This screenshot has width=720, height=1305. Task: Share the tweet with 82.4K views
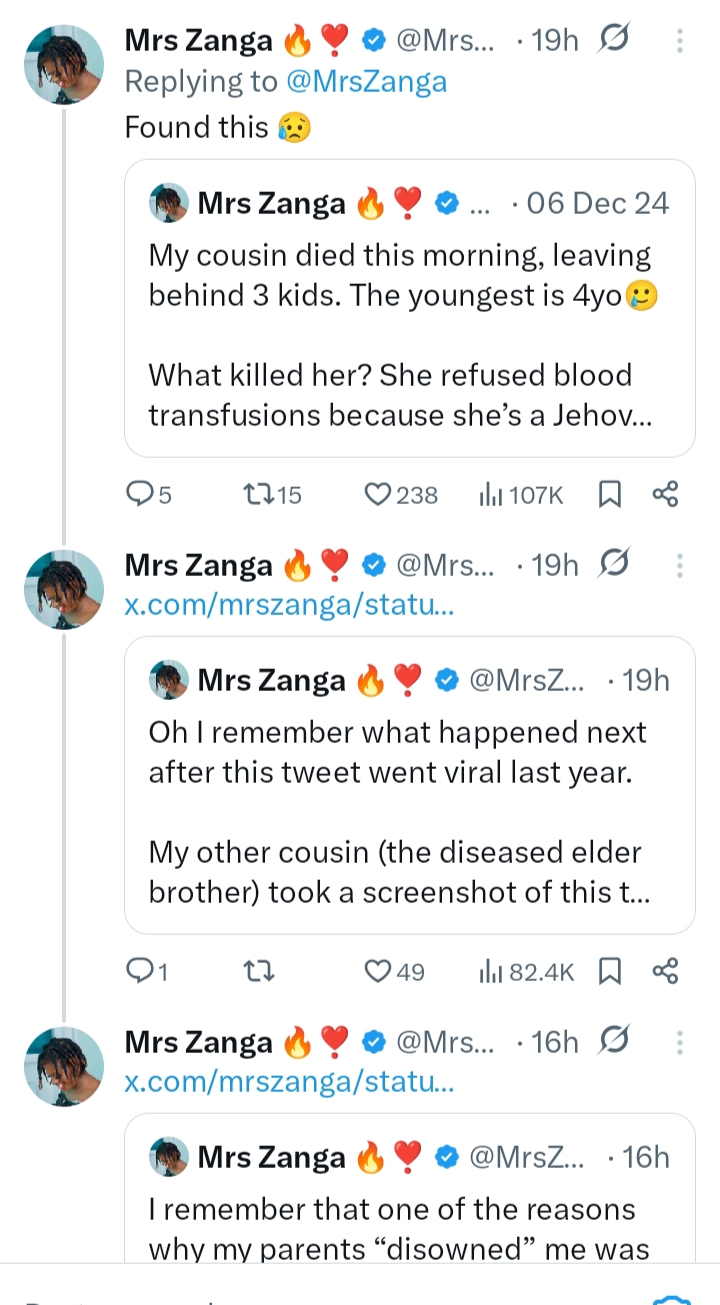[665, 971]
